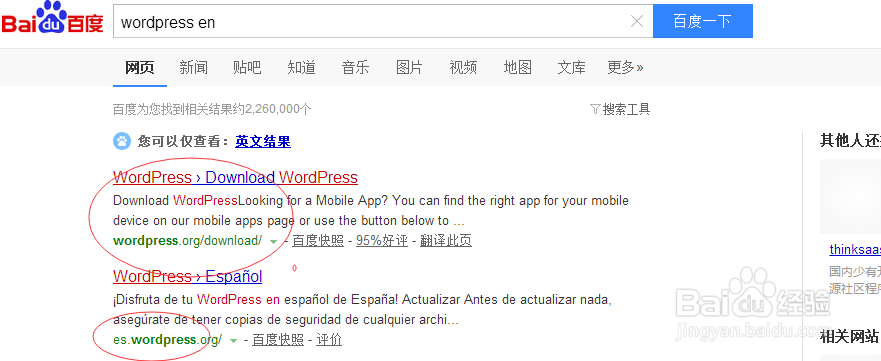Click the 翻译此页 link

(446, 241)
